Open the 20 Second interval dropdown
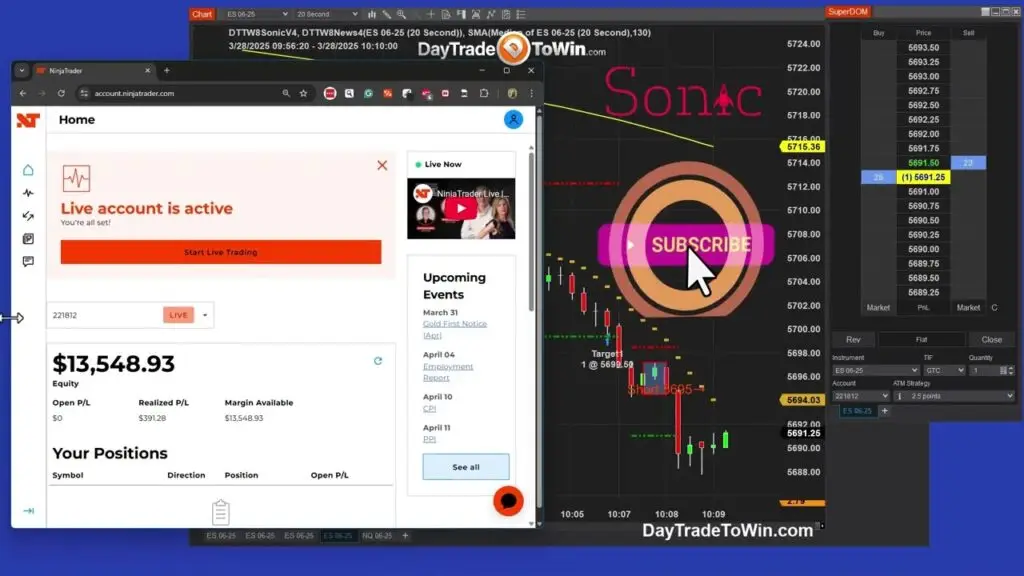1024x576 pixels. point(326,14)
